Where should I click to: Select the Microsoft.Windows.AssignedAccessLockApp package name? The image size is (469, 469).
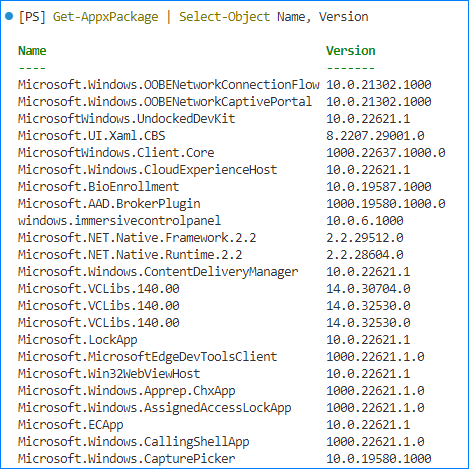155,408
